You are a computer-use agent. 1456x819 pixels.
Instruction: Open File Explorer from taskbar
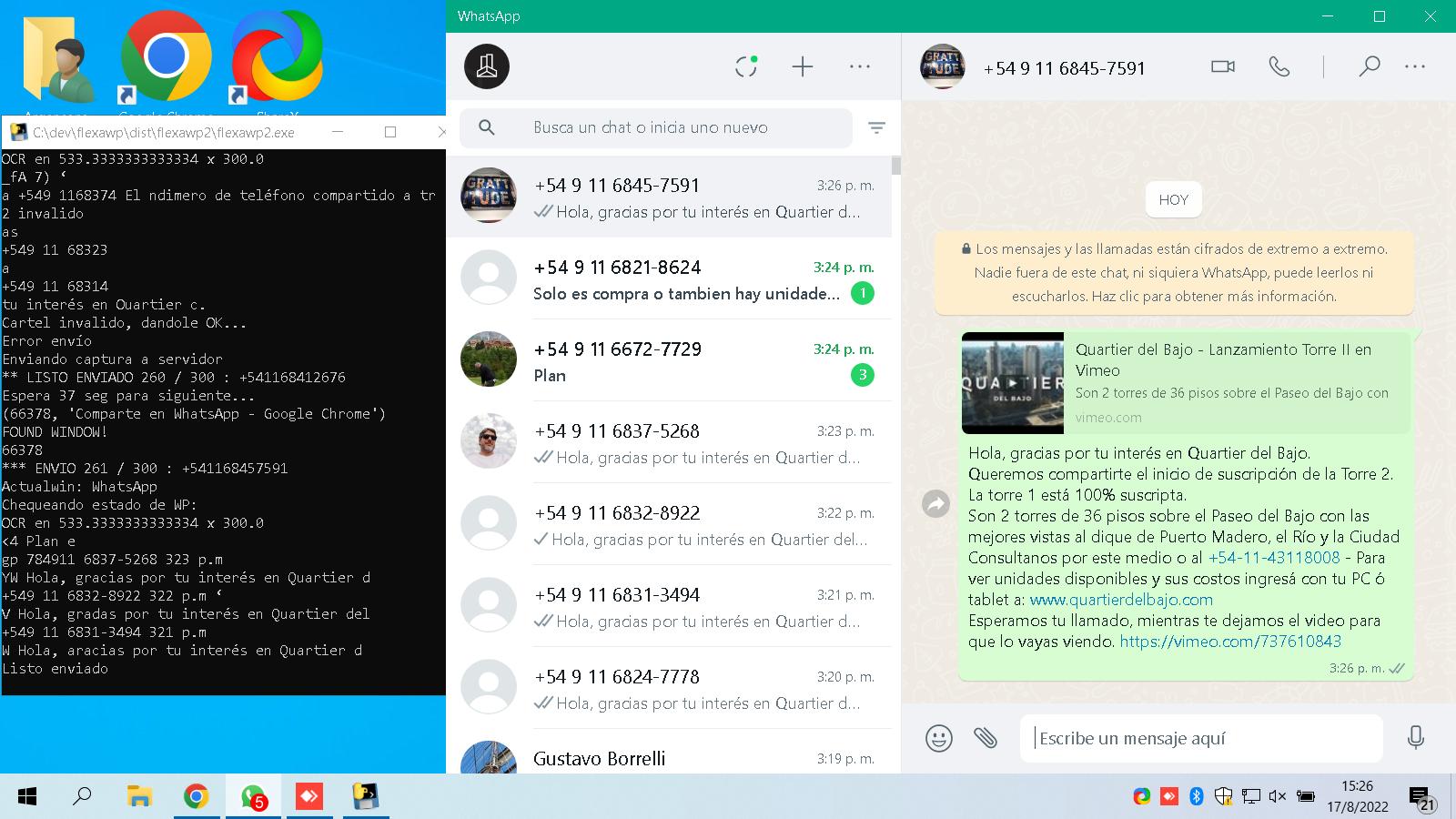138,797
